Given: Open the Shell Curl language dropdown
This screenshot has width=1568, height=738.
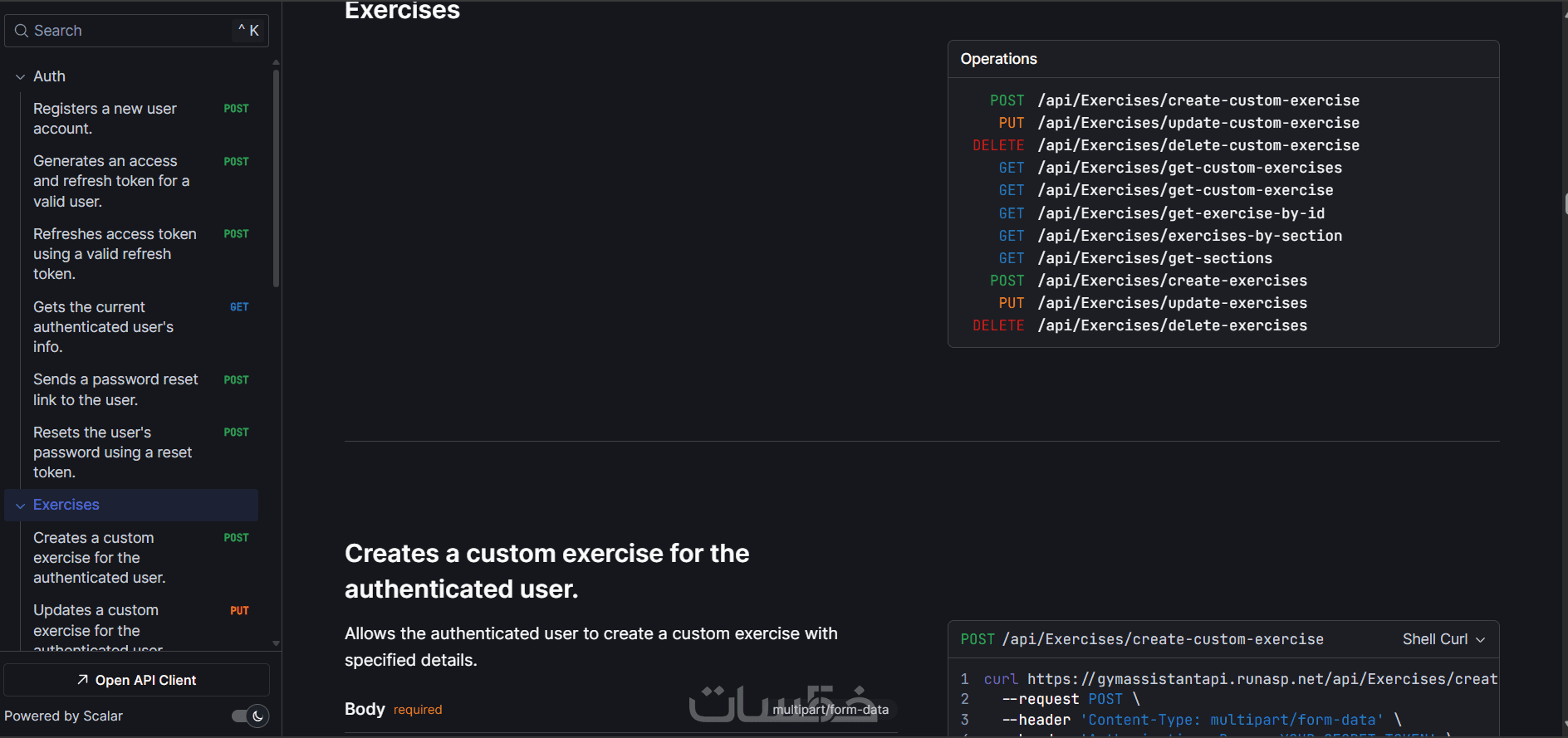Looking at the screenshot, I should pos(1443,639).
